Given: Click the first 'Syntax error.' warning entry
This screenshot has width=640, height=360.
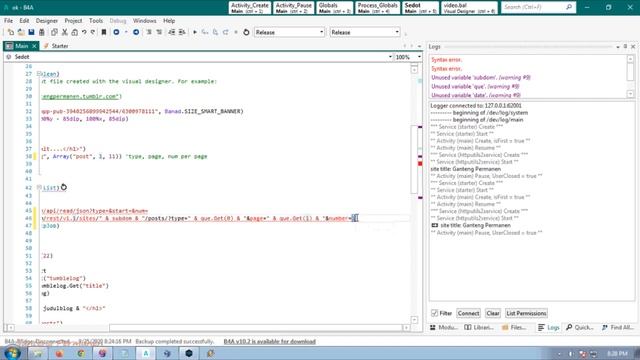Looking at the screenshot, I should [x=447, y=60].
